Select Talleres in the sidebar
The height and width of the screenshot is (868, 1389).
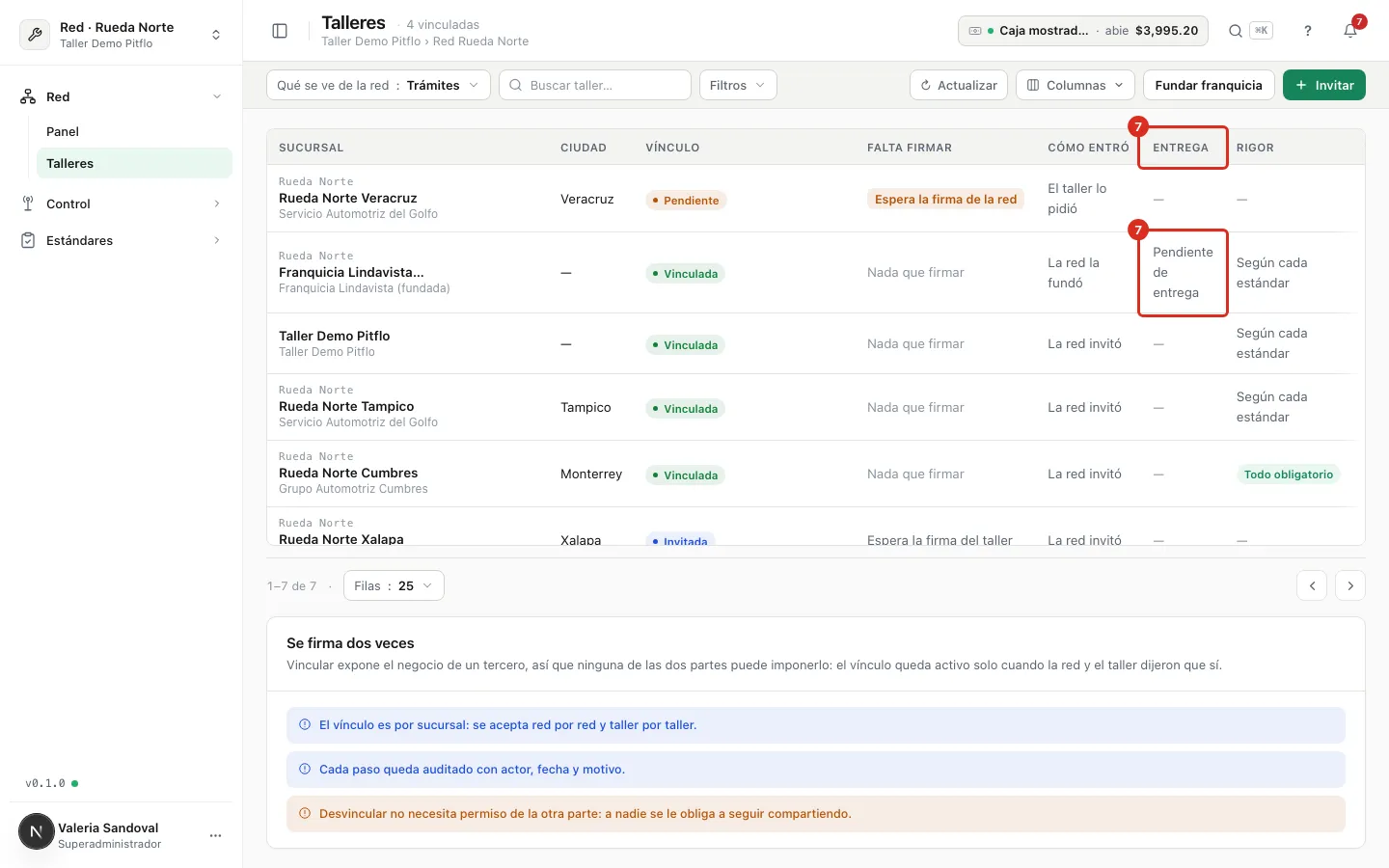point(134,163)
